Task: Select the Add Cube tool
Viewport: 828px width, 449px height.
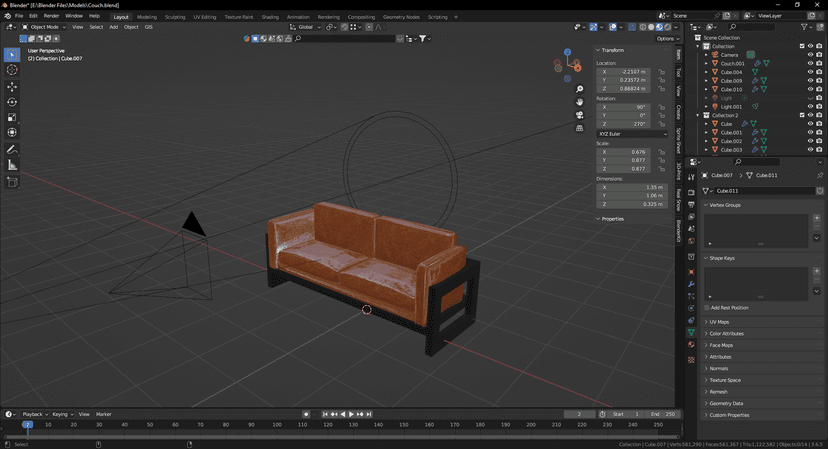Action: pos(12,182)
